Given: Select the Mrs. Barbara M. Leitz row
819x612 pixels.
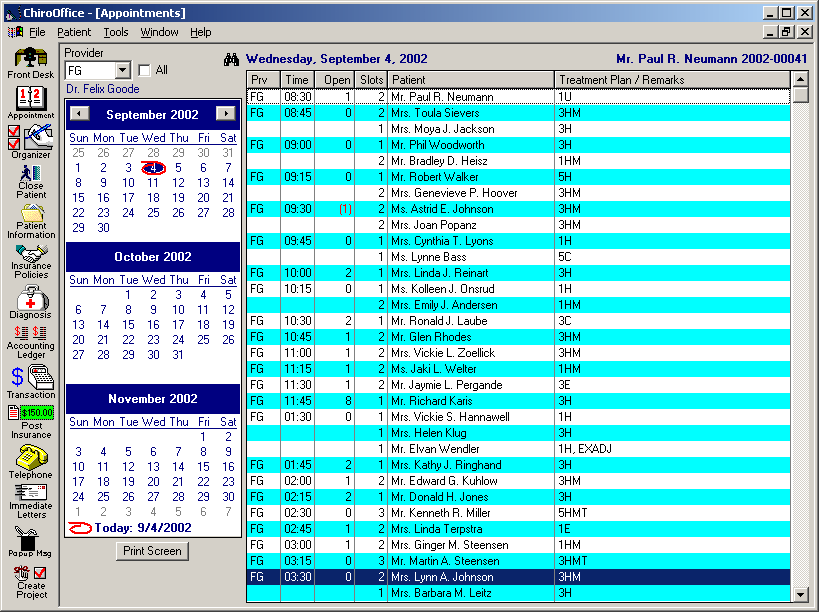Looking at the screenshot, I should click(x=518, y=593).
